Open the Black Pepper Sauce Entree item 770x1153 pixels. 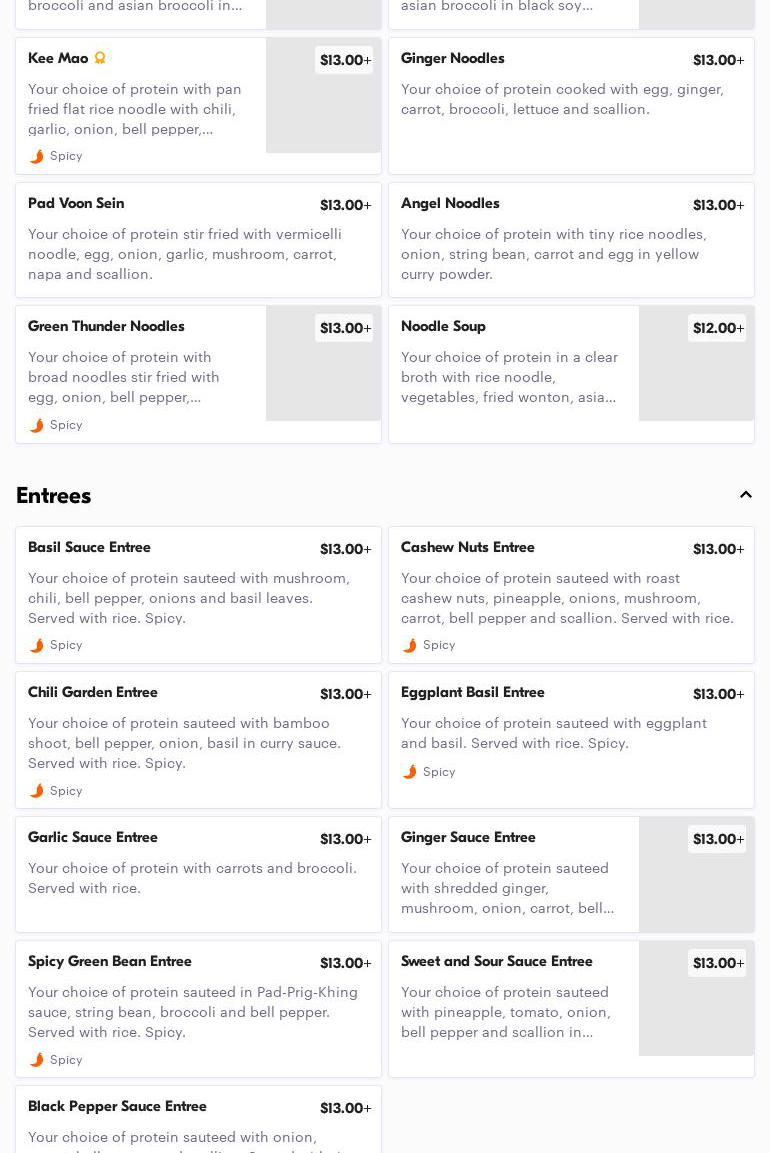pyautogui.click(x=199, y=1119)
